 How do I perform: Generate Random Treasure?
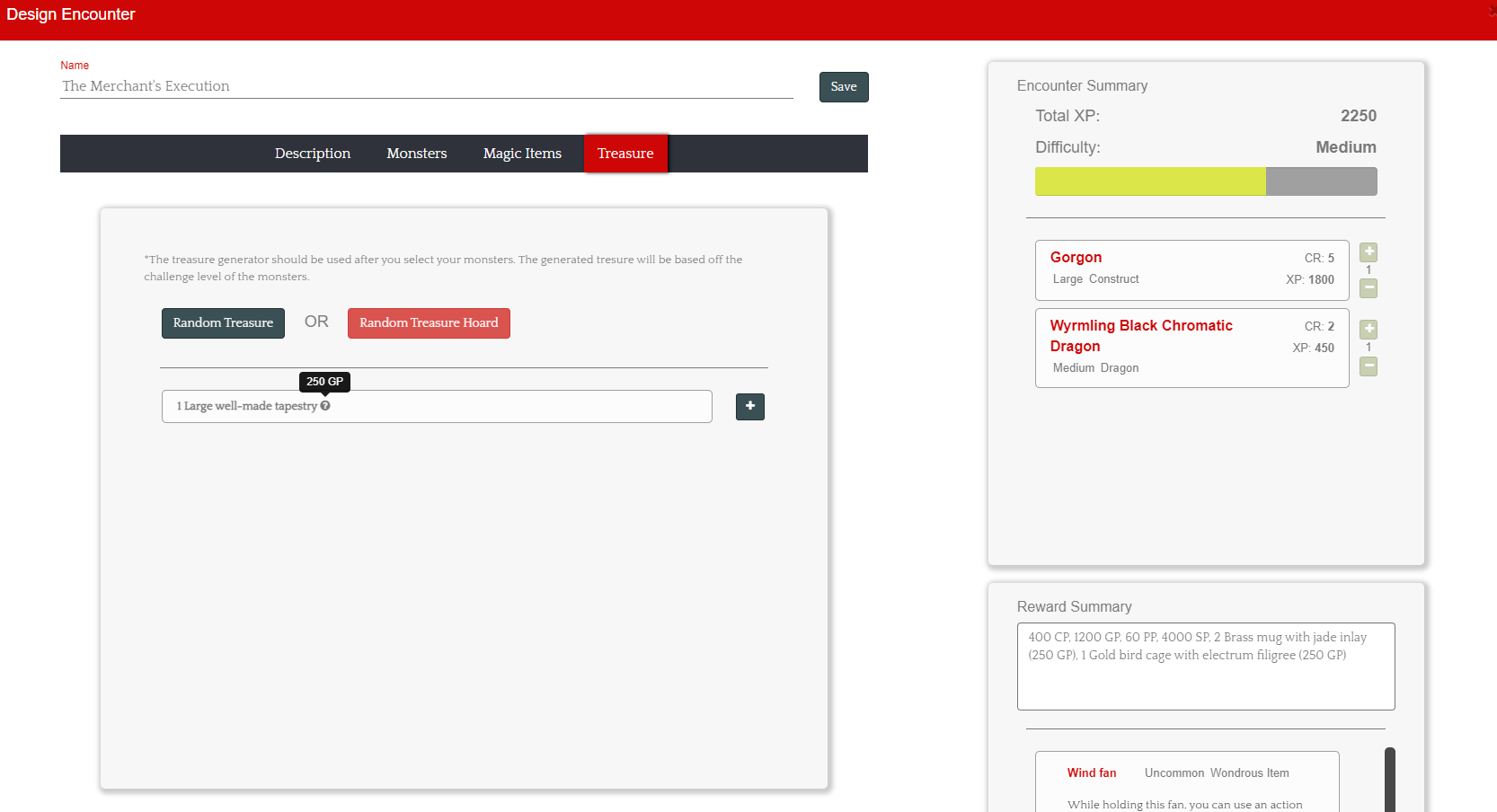tap(223, 323)
